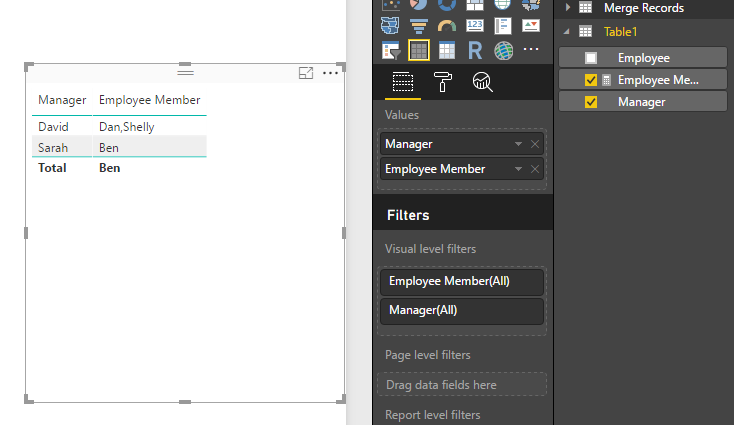The image size is (734, 425).
Task: Open focus mode on the table visual
Action: tap(306, 73)
